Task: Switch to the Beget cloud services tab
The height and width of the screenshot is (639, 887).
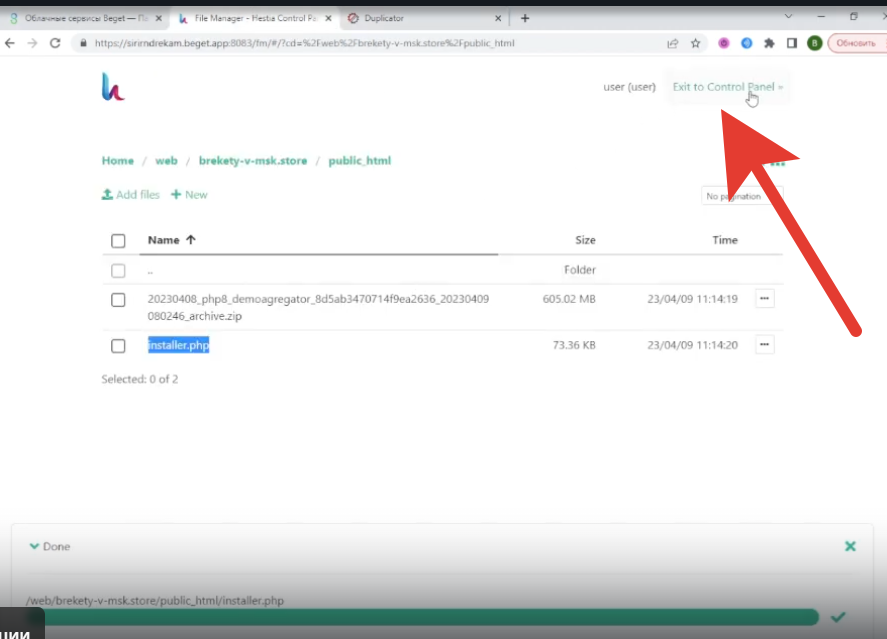Action: [x=80, y=18]
